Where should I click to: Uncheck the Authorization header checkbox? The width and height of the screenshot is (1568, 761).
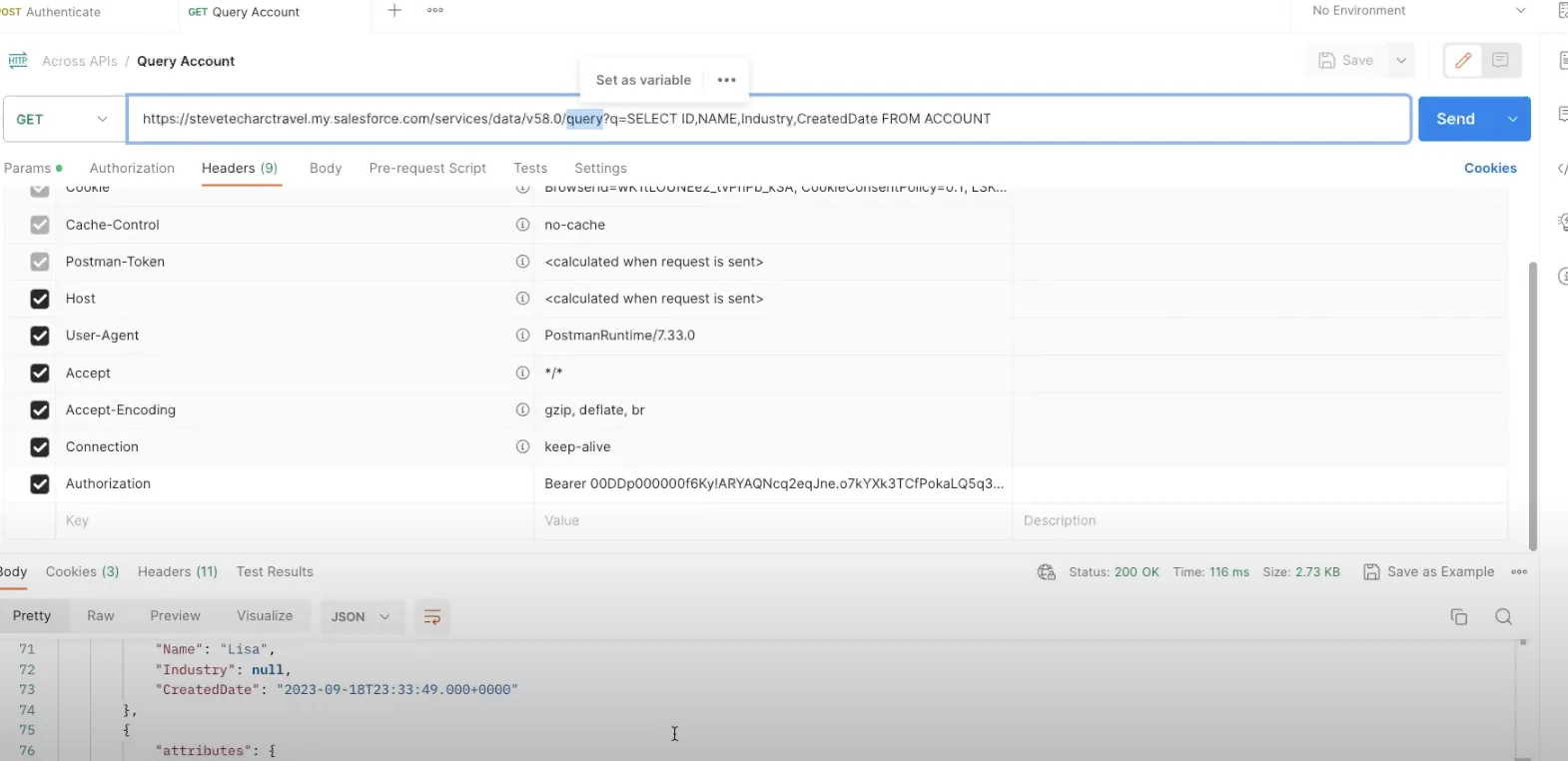pos(40,483)
